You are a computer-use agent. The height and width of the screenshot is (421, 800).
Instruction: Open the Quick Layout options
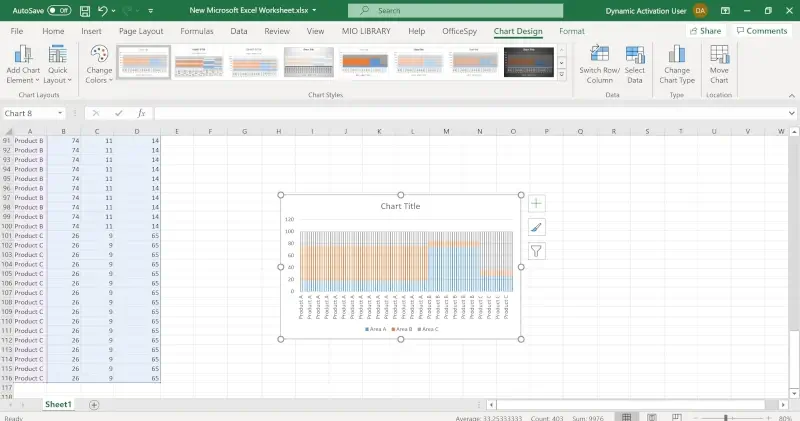(58, 54)
